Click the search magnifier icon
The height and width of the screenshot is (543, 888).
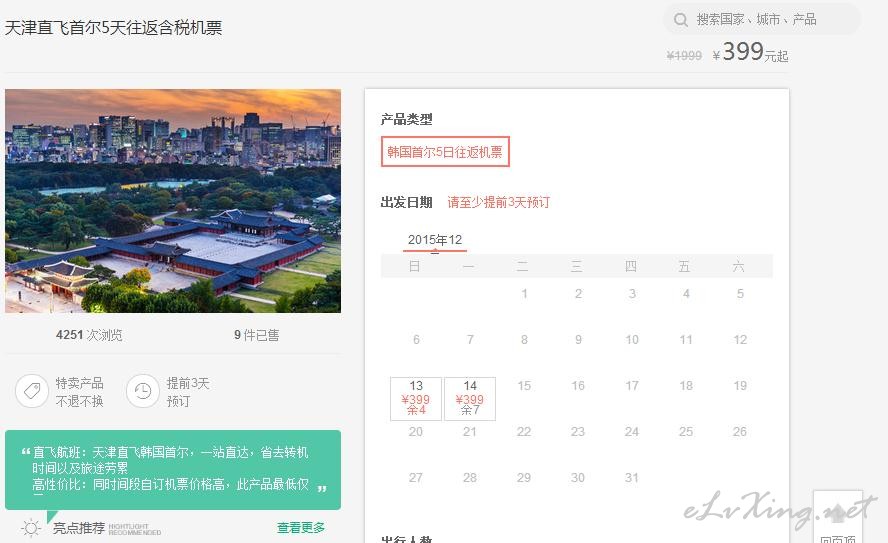click(x=680, y=20)
